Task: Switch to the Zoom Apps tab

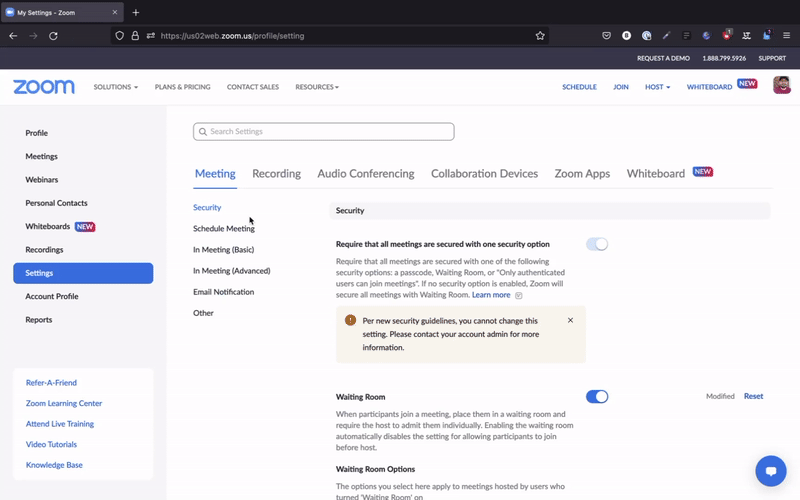Action: (582, 174)
